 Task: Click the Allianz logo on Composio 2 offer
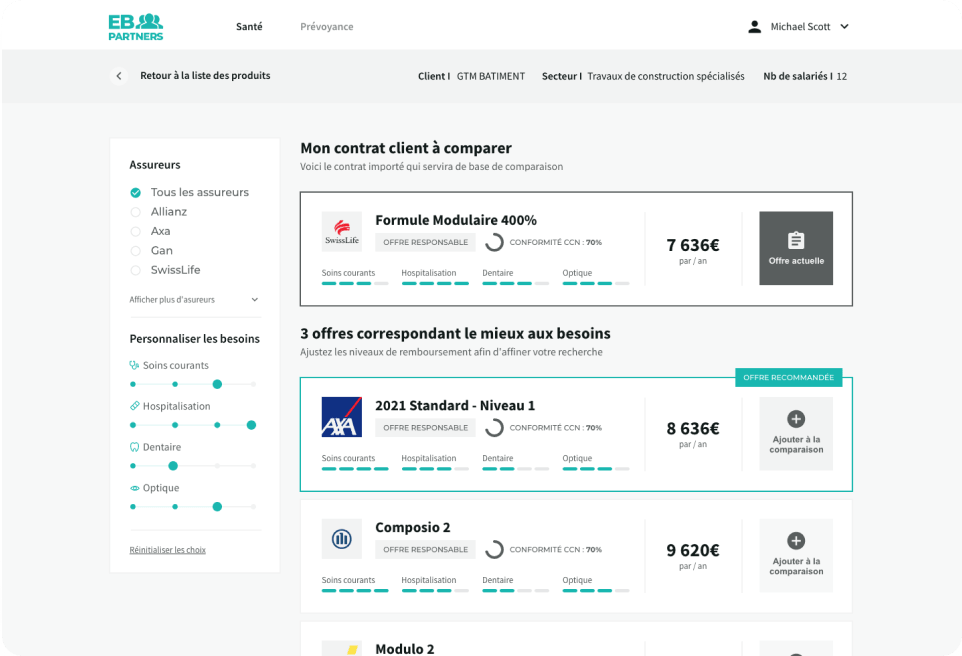pos(342,539)
